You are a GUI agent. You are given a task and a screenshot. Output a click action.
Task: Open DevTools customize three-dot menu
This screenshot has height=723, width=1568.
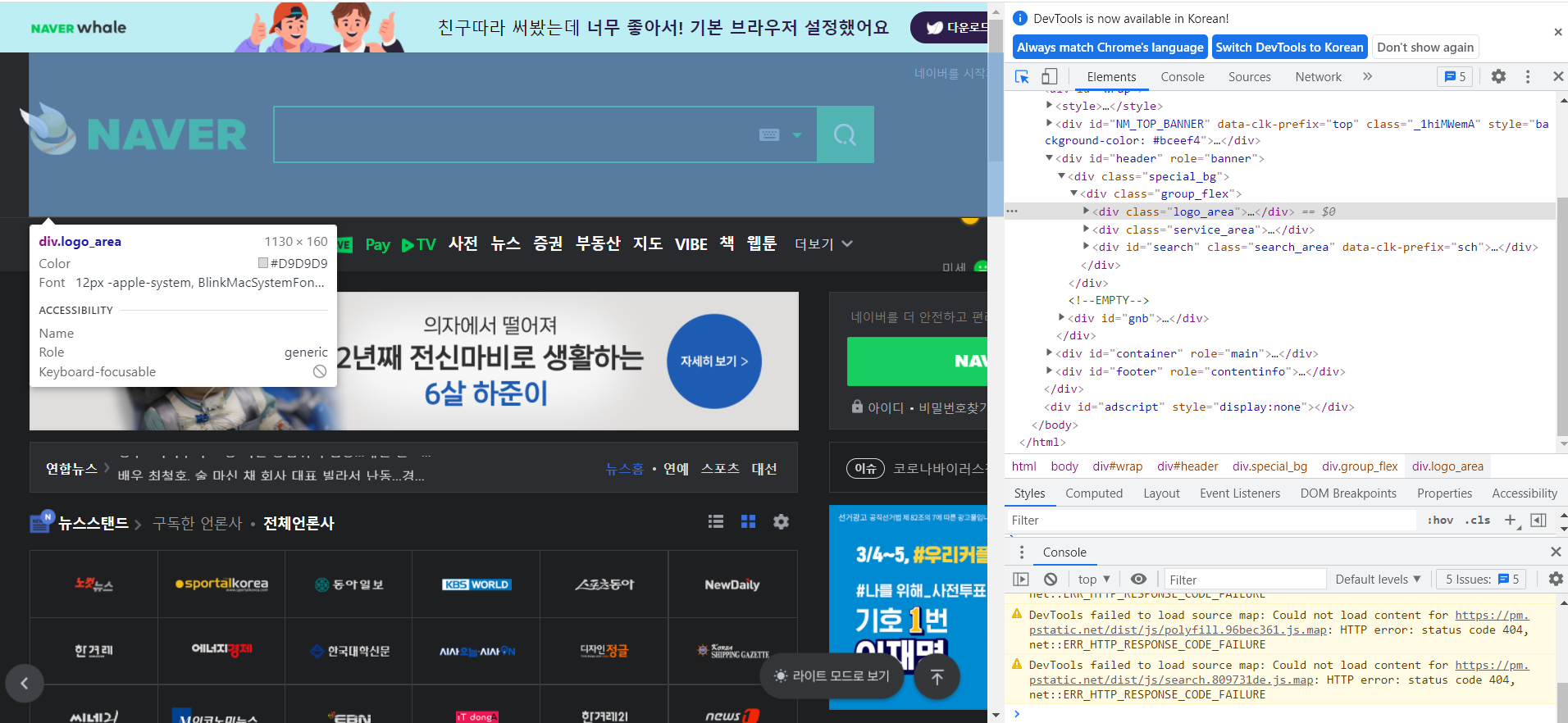tap(1527, 76)
